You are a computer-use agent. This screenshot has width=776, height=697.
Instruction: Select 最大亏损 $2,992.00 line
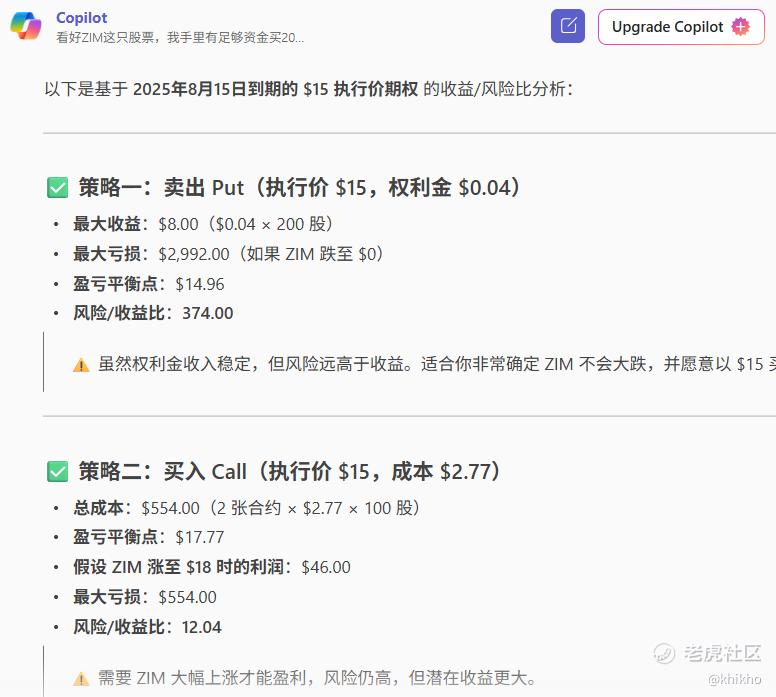[x=228, y=254]
